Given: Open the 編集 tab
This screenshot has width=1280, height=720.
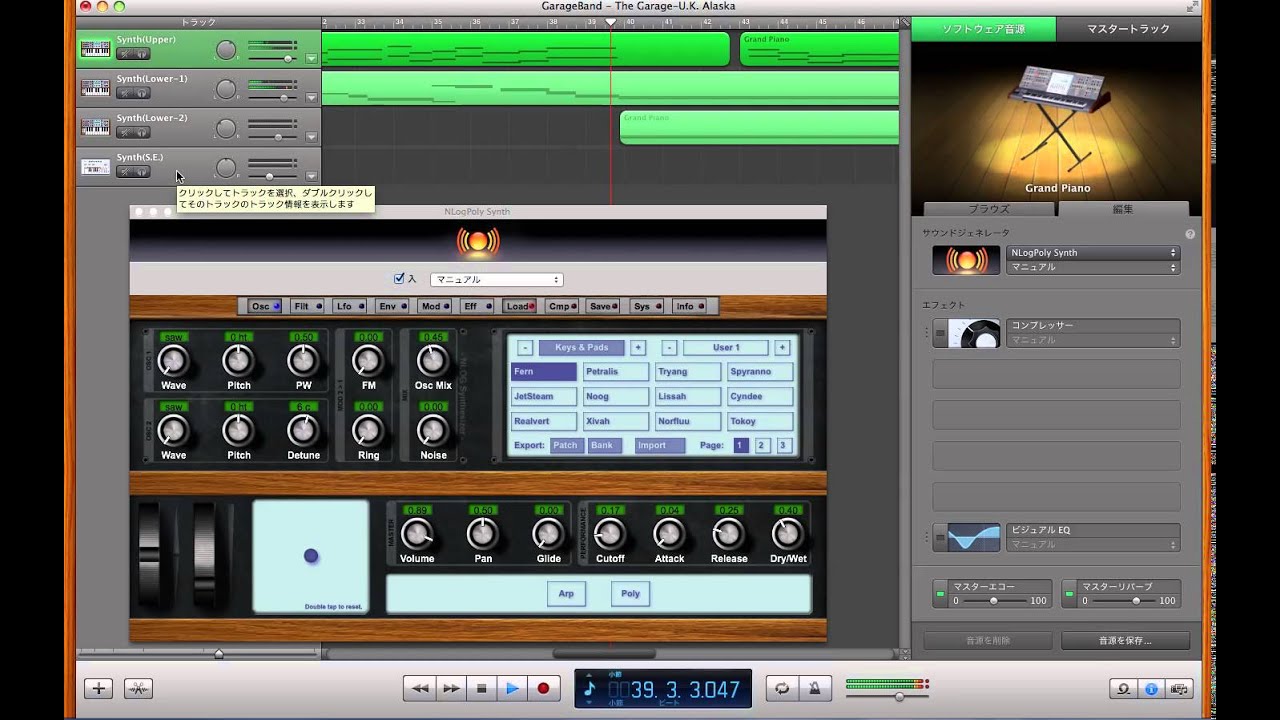Looking at the screenshot, I should click(1123, 209).
